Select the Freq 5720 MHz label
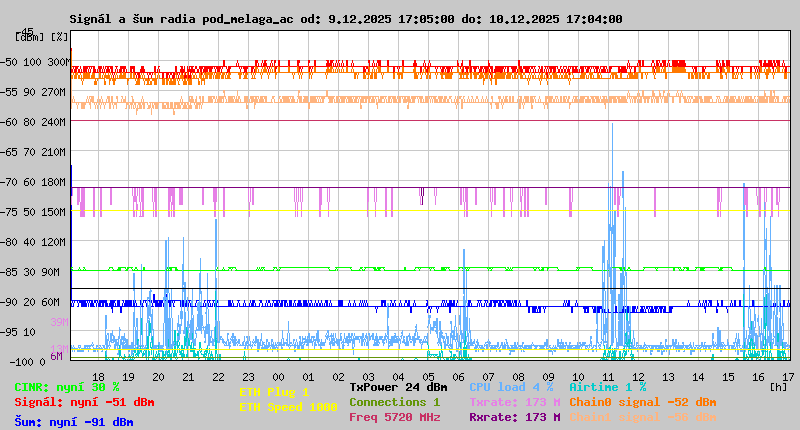Image resolution: width=800 pixels, height=430 pixels. click(x=394, y=417)
